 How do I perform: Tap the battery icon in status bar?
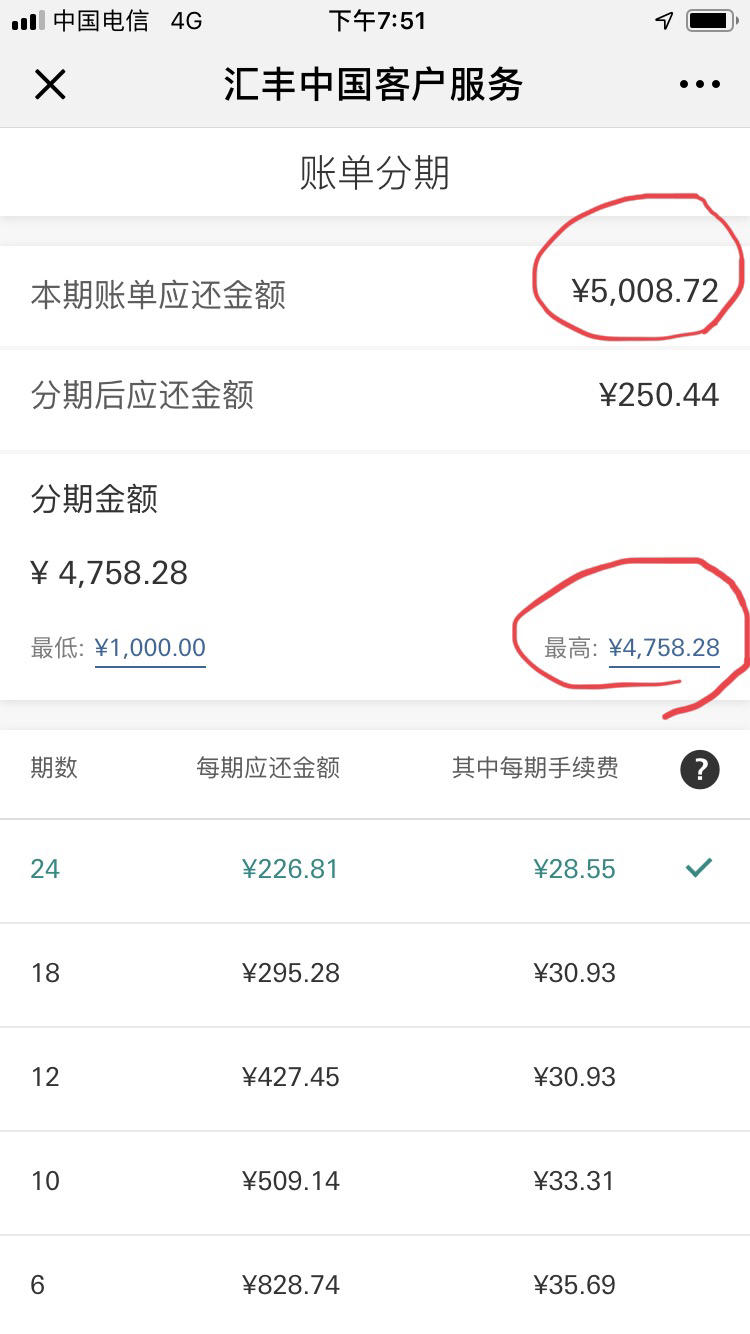(x=712, y=21)
